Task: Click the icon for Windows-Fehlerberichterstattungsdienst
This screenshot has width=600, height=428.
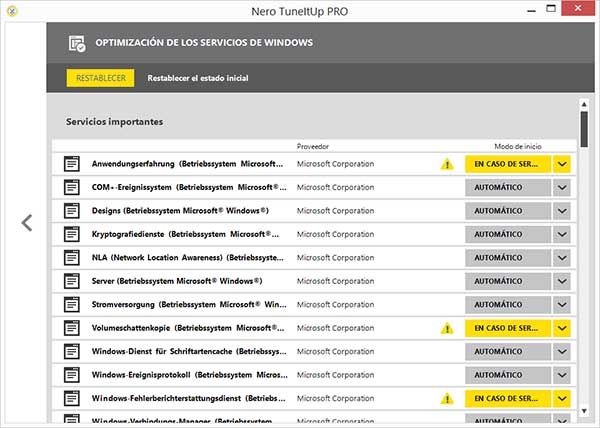Action: pyautogui.click(x=72, y=398)
